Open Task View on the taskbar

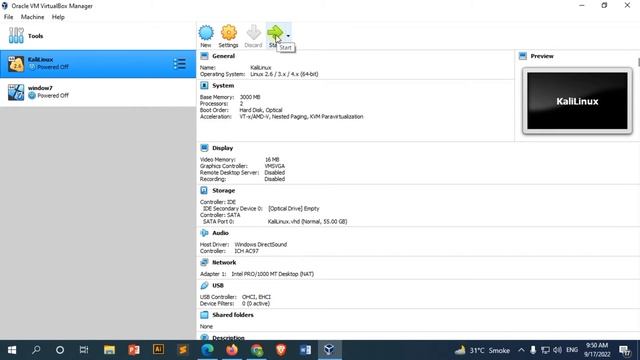pos(84,350)
